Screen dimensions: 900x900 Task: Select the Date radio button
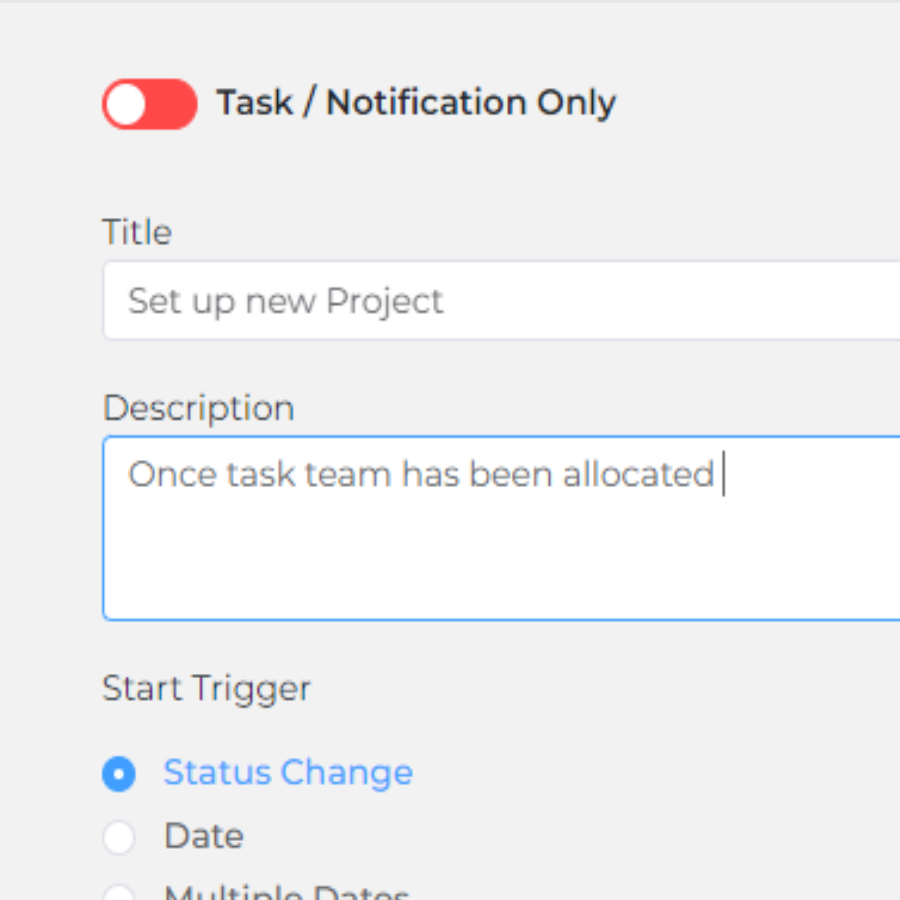119,837
